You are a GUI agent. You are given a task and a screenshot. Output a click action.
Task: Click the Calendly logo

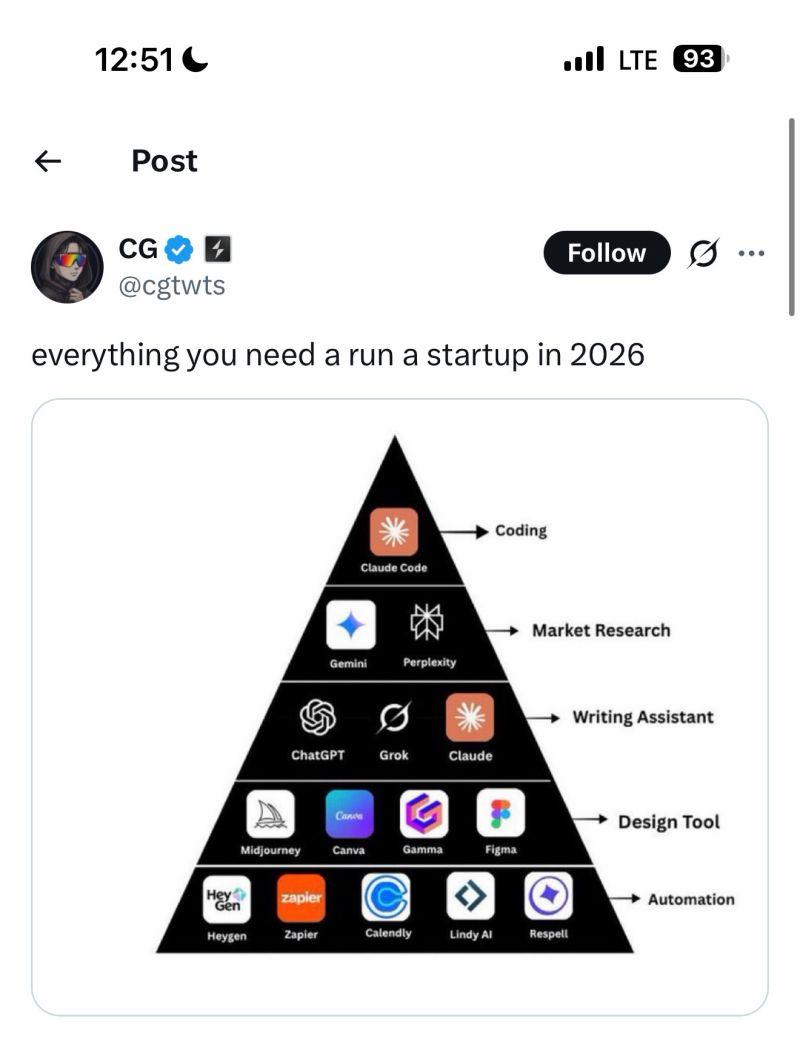pyautogui.click(x=385, y=897)
